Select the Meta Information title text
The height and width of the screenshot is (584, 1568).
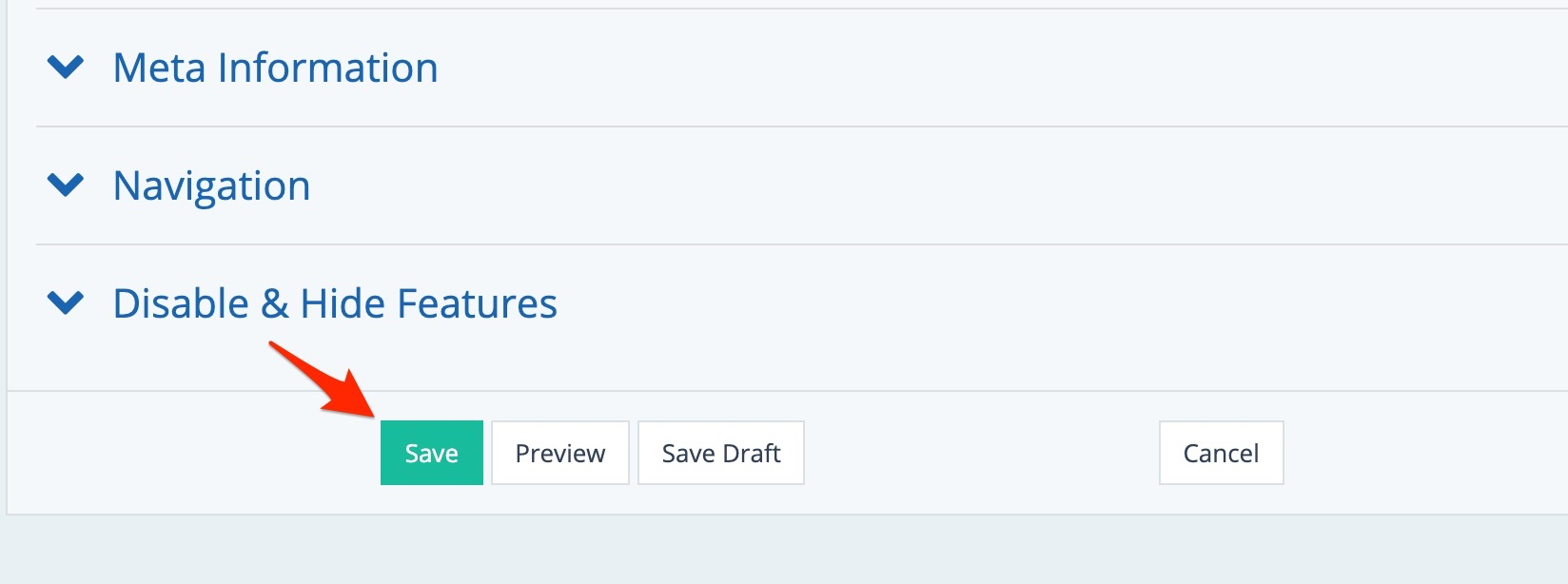(x=275, y=68)
